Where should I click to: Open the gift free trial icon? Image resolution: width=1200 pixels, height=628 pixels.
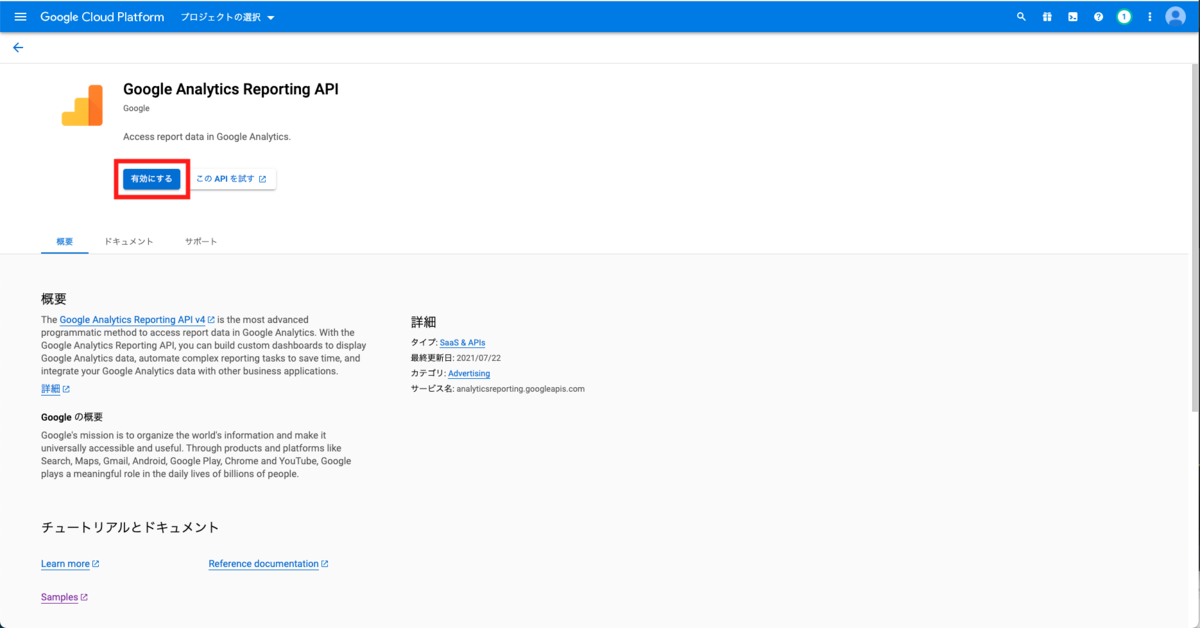pos(1047,17)
